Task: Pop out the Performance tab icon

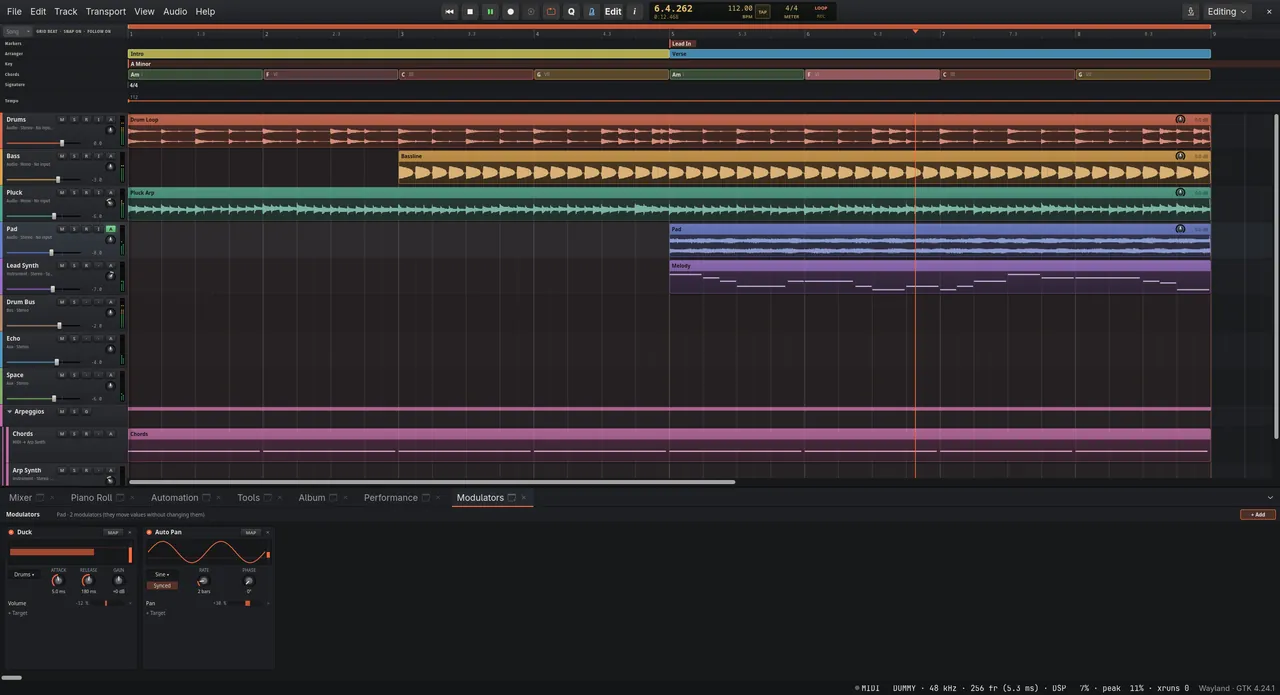Action: coord(427,497)
